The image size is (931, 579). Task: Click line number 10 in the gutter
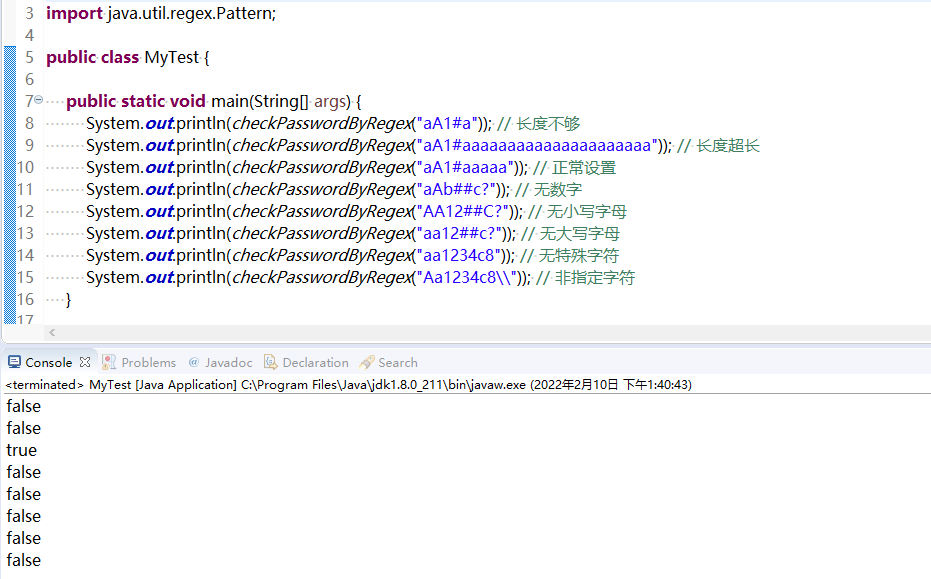point(25,167)
